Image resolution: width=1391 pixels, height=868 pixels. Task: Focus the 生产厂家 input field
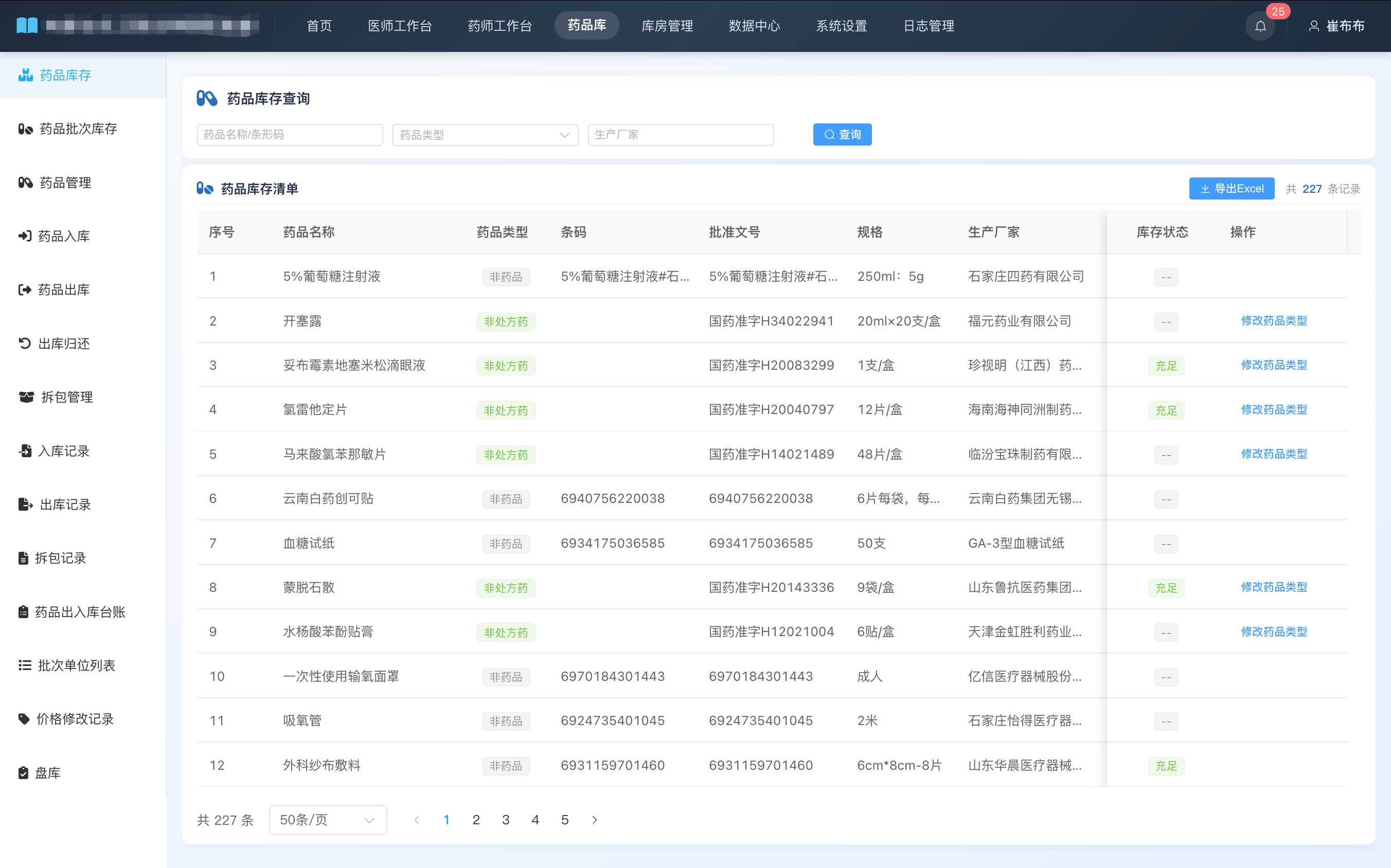pos(681,135)
